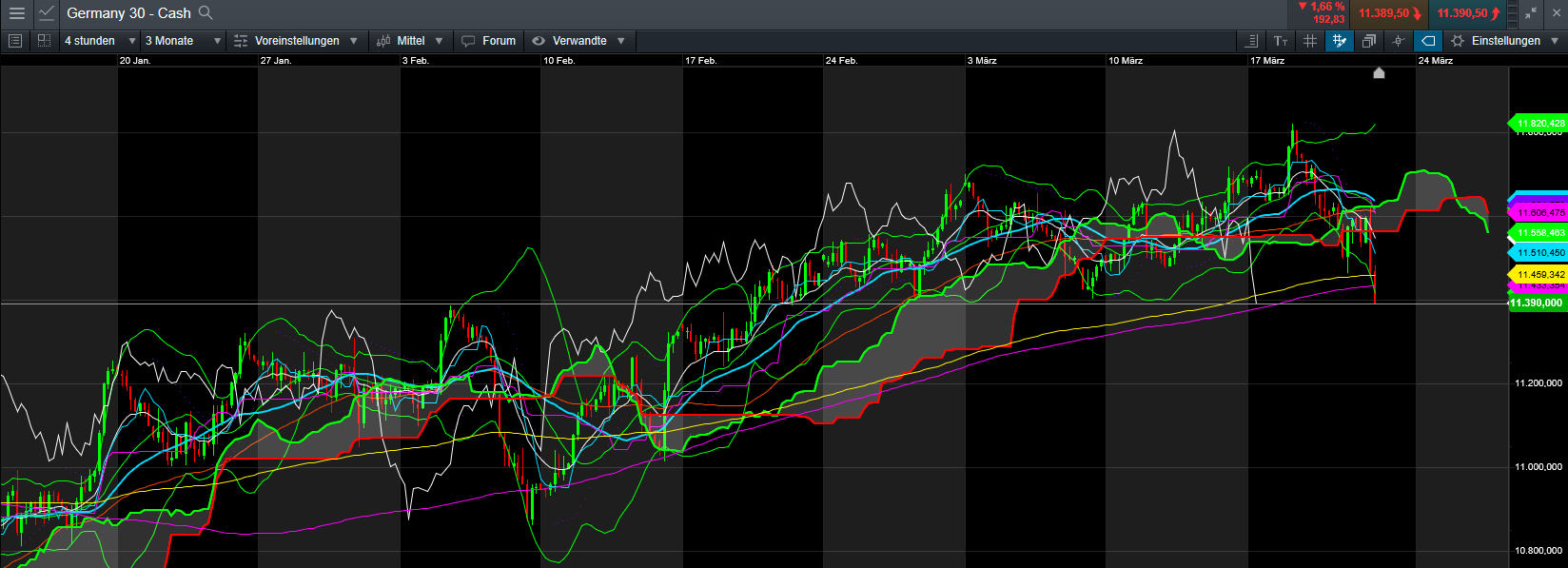Click the Forum button
Viewport: 1568px width, 568px height.
click(x=489, y=41)
